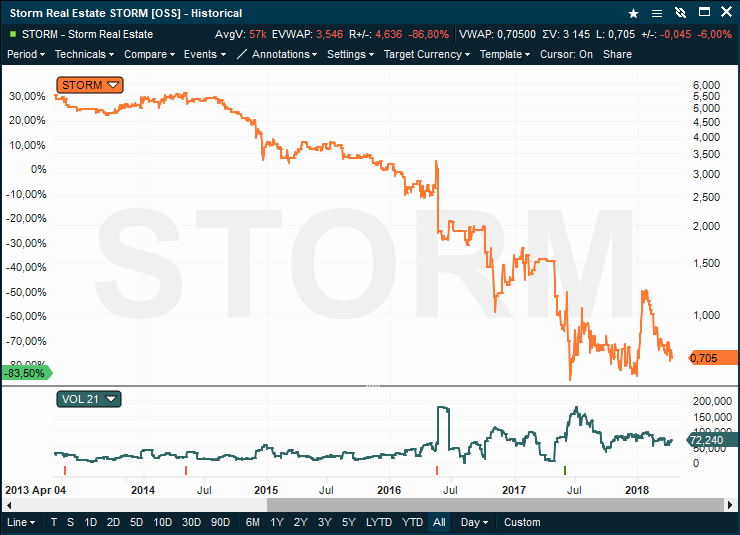This screenshot has height=535, width=740.
Task: Select the 5D time range
Action: [x=136, y=522]
